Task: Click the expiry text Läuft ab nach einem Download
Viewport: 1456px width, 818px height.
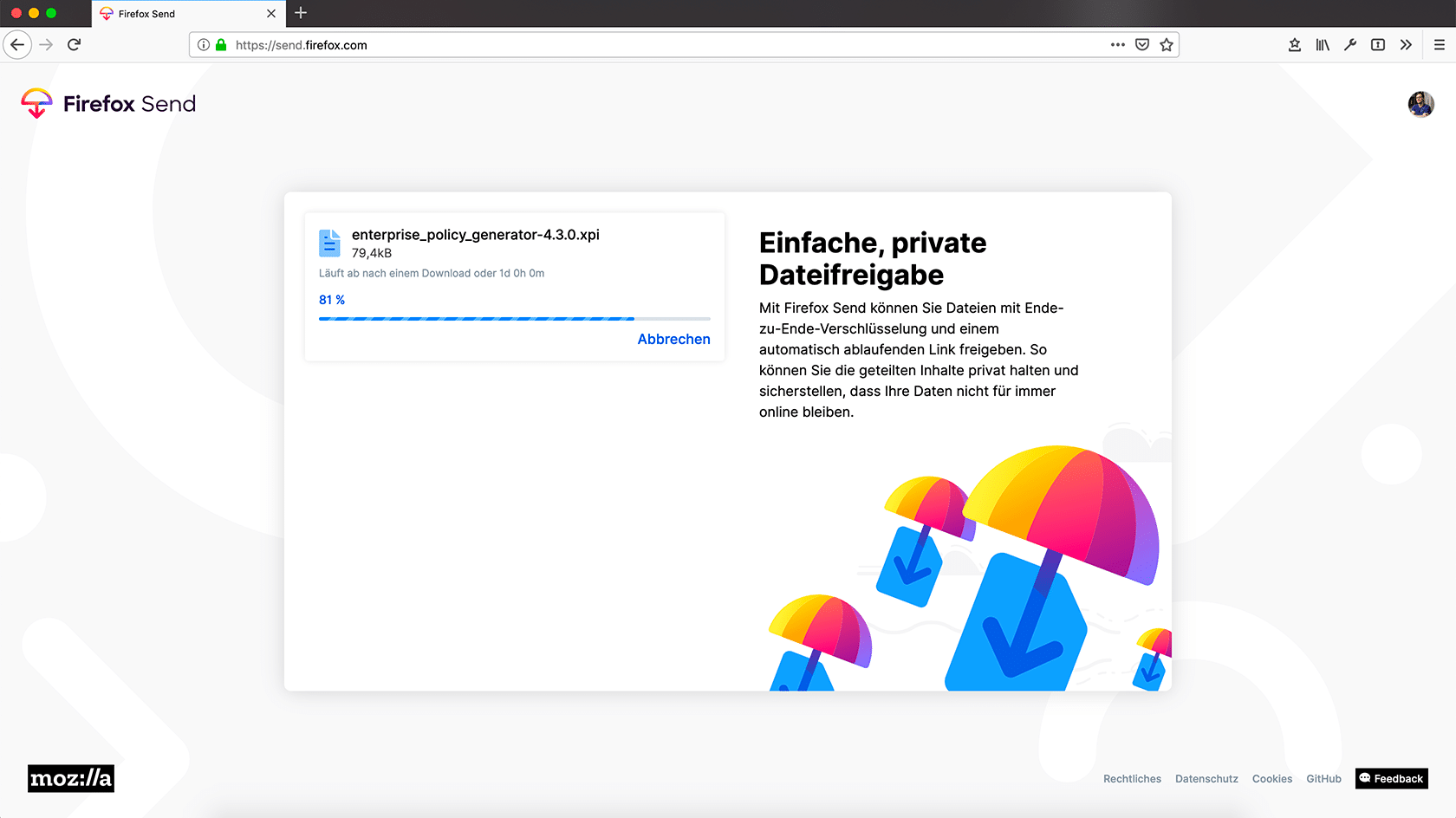Action: coord(432,273)
